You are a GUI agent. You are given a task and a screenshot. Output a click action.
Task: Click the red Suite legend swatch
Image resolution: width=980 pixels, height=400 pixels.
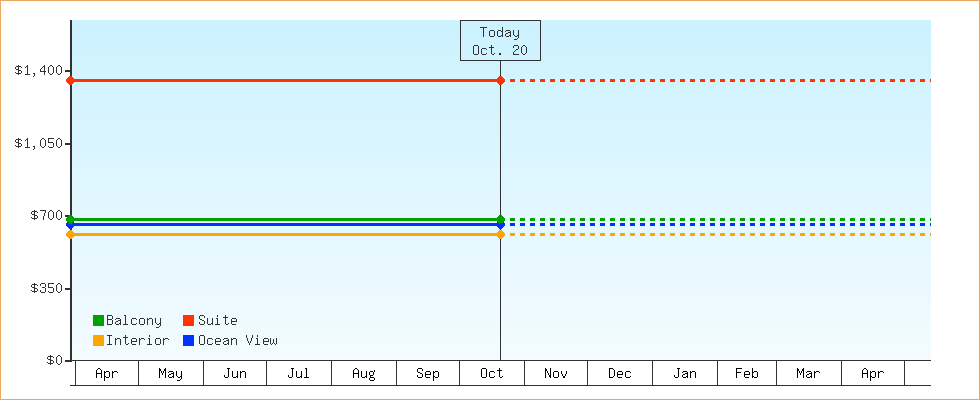pyautogui.click(x=188, y=320)
